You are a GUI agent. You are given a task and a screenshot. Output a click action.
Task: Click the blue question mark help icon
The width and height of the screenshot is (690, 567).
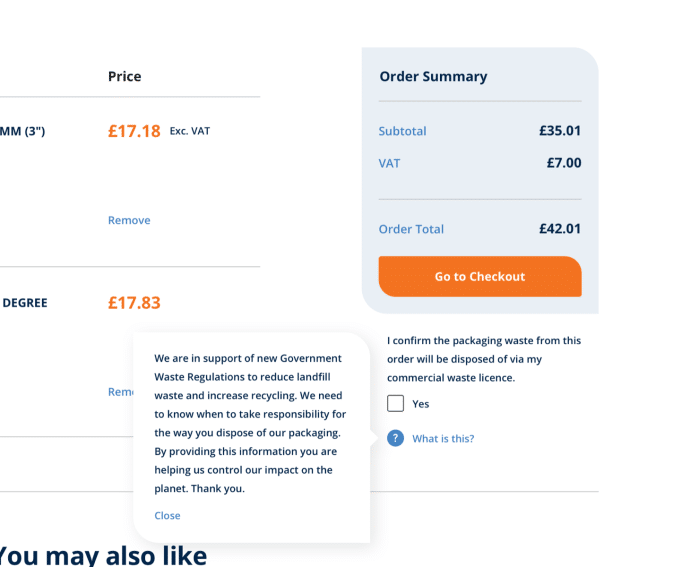(x=395, y=438)
